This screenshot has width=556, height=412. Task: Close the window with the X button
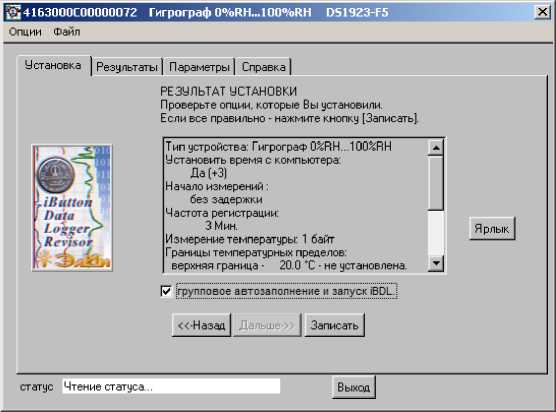pos(543,12)
